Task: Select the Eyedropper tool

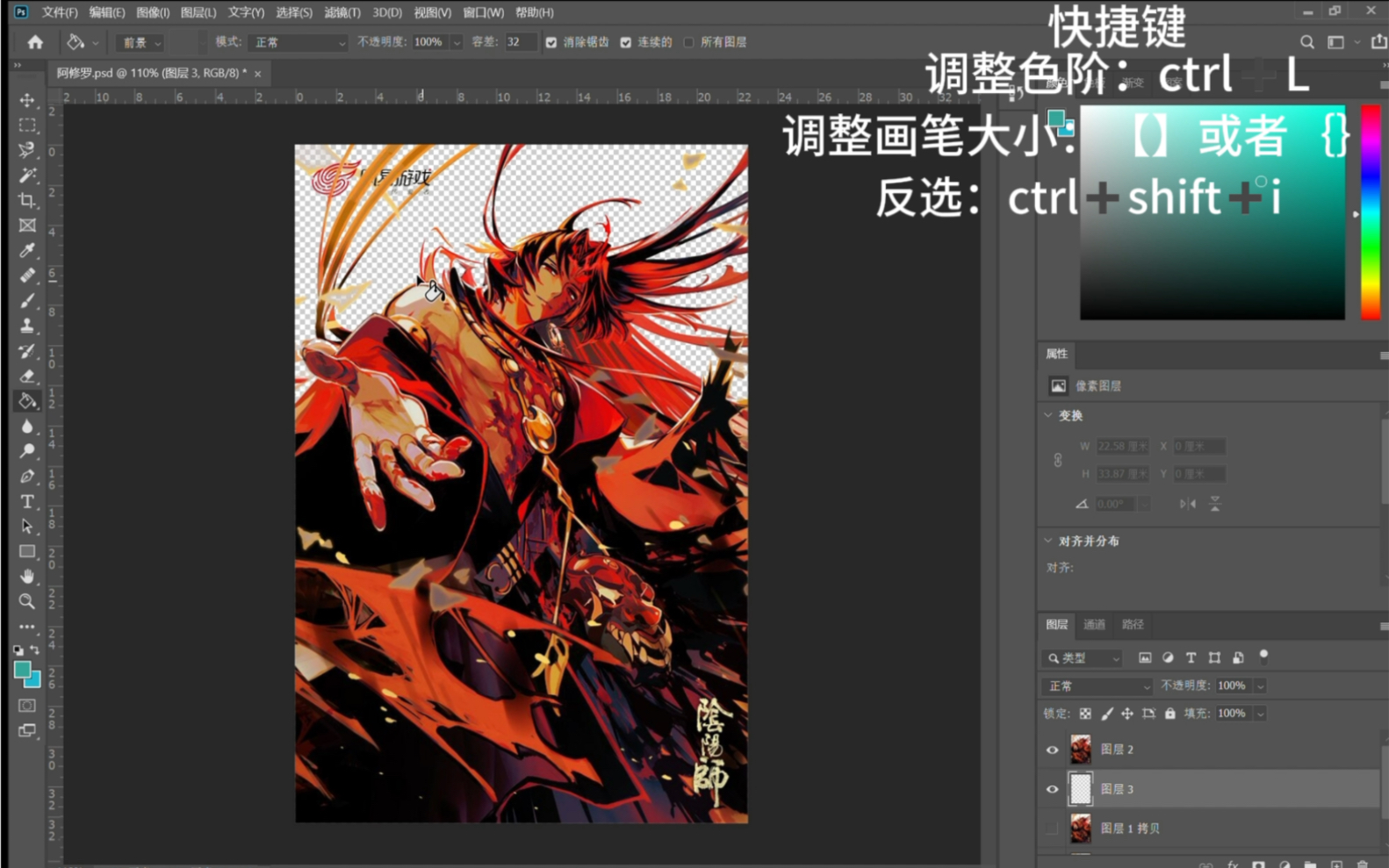Action: click(x=27, y=251)
